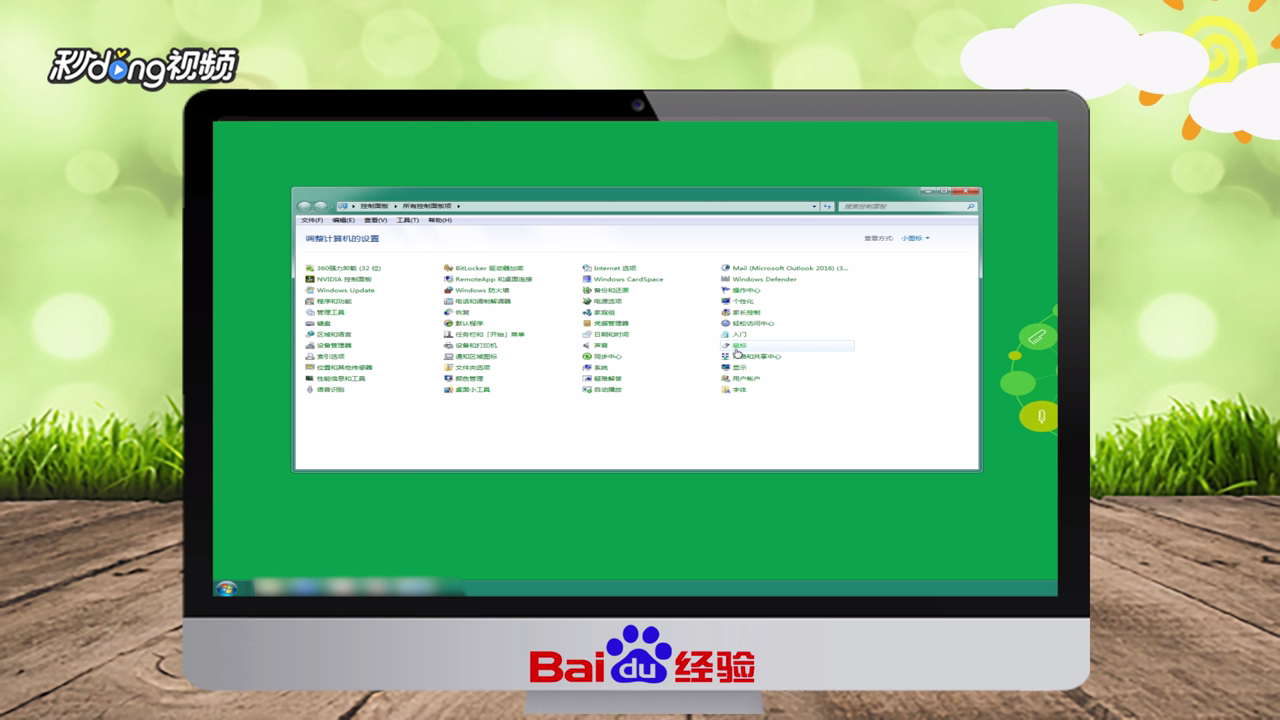The width and height of the screenshot is (1280, 720).
Task: Open the 工具(T) menu
Action: pos(408,220)
